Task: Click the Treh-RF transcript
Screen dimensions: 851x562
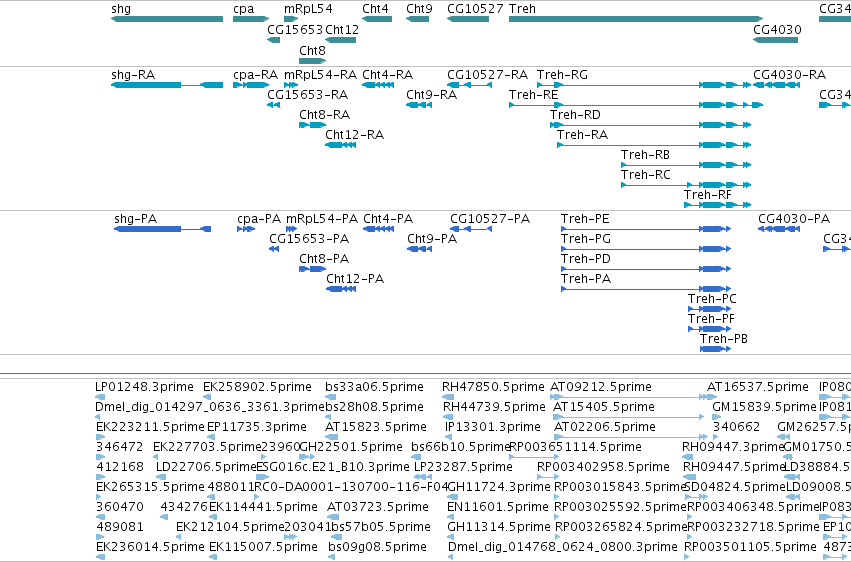Action: click(x=717, y=205)
